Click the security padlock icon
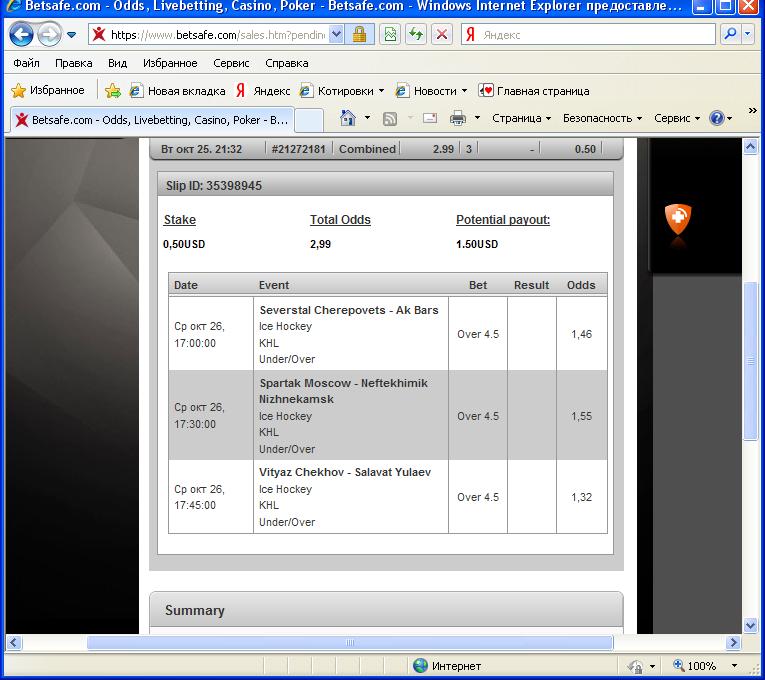 360,35
